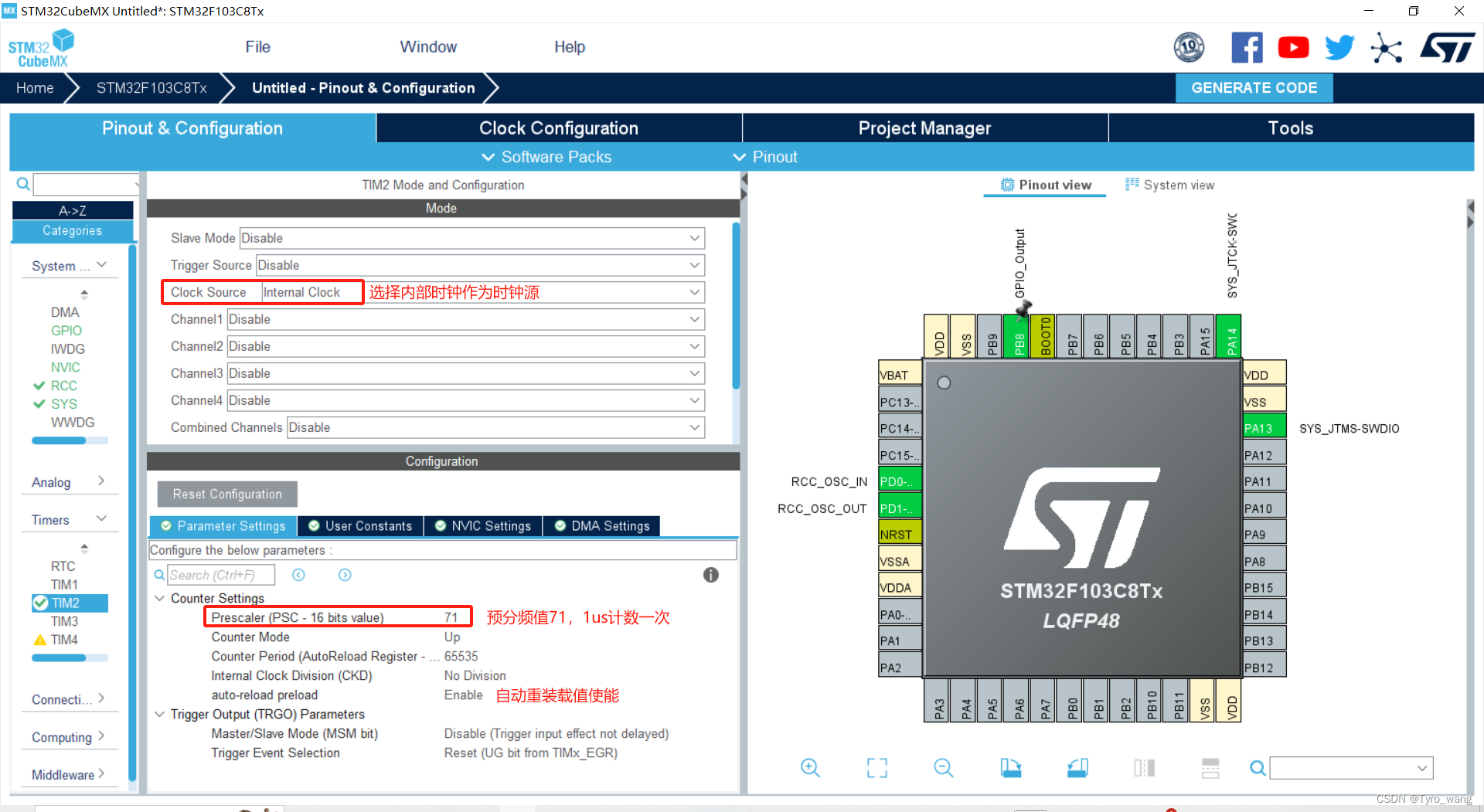Click the STM32CubeMX logo
The height and width of the screenshot is (812, 1484).
[41, 49]
